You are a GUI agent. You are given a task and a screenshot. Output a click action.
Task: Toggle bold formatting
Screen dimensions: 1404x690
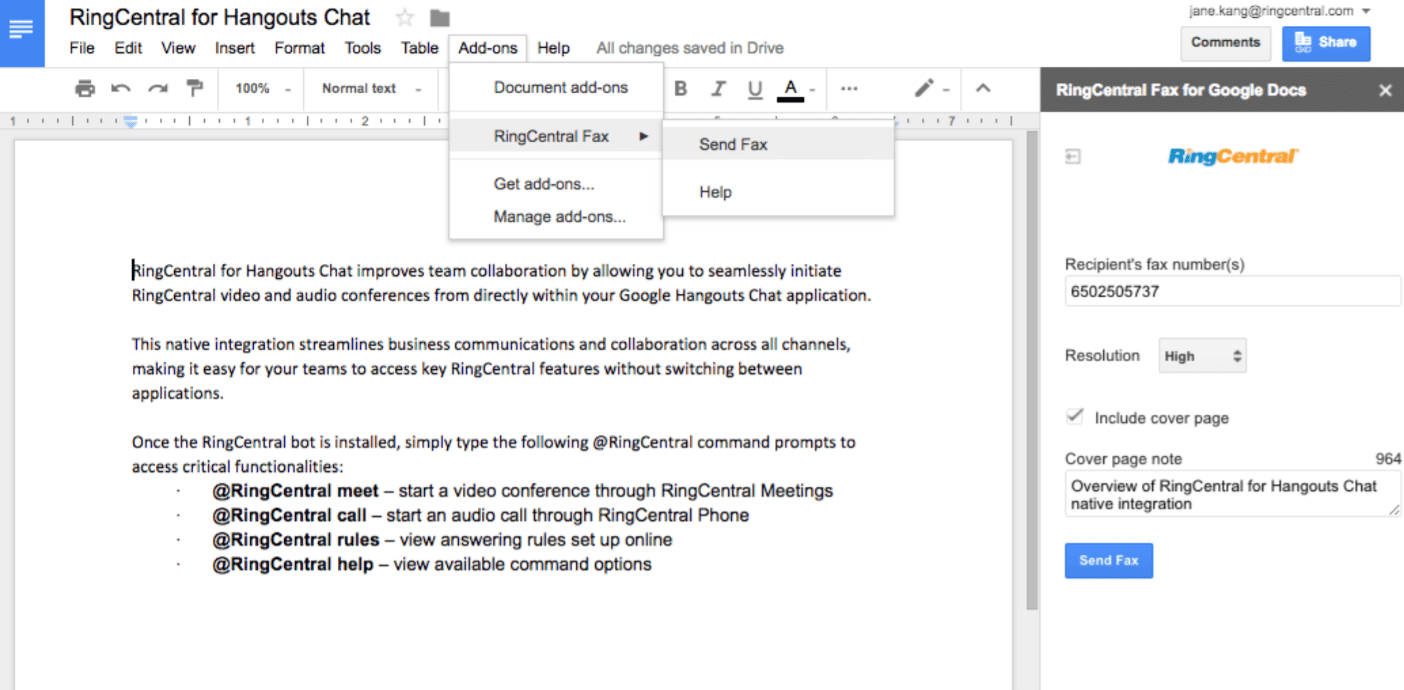[681, 89]
